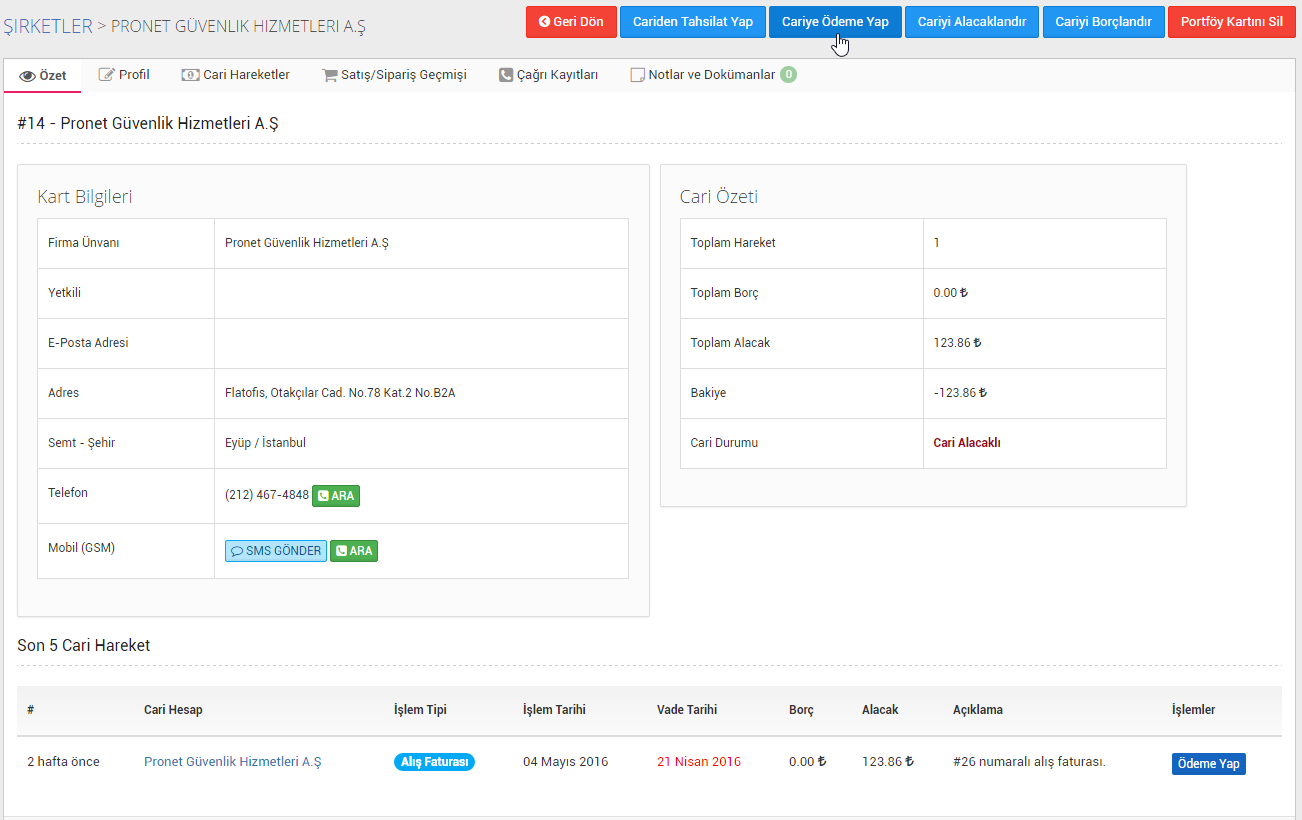Click the İşlemler column header

click(1194, 710)
